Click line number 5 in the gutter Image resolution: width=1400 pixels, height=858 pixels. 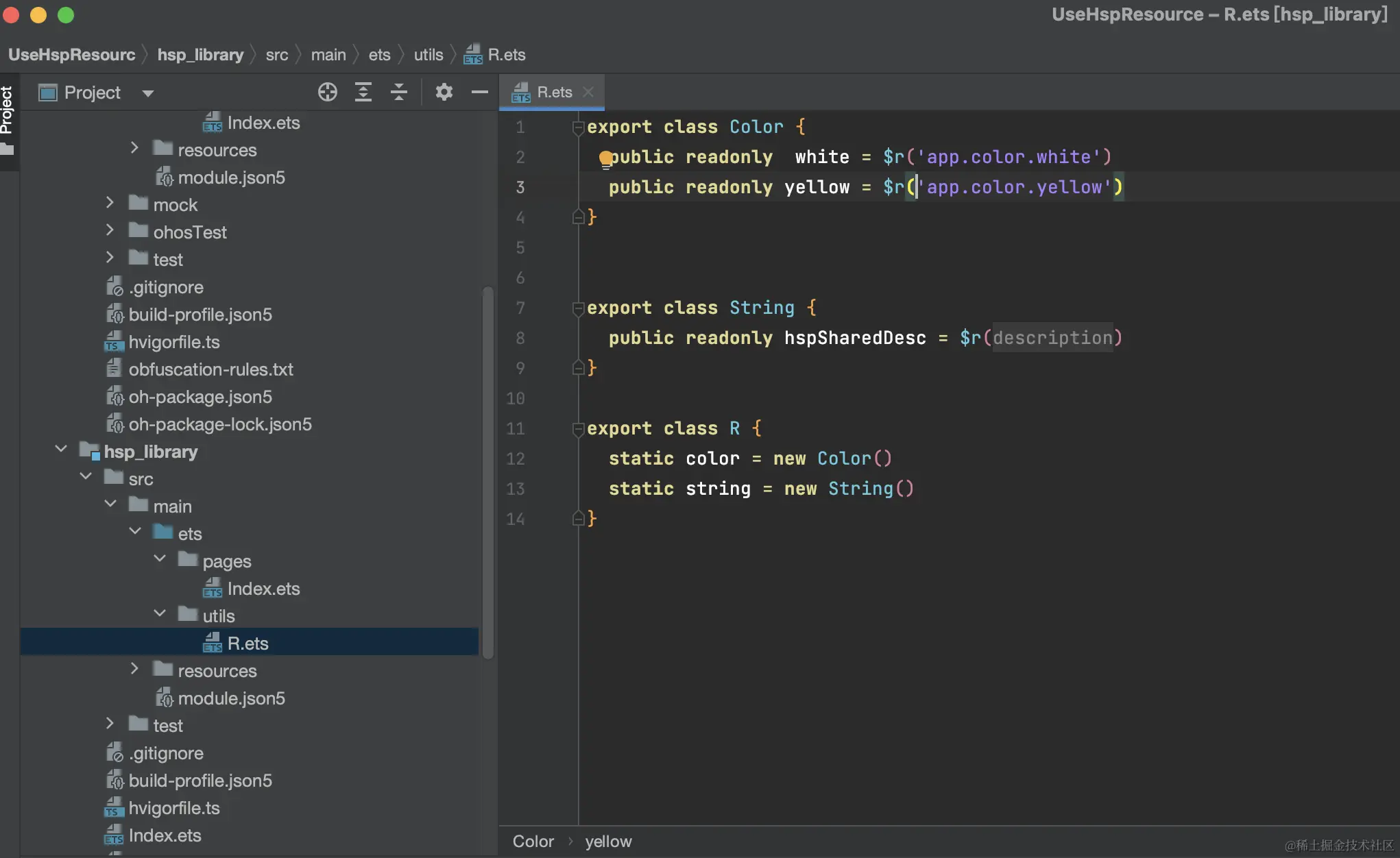(x=520, y=247)
